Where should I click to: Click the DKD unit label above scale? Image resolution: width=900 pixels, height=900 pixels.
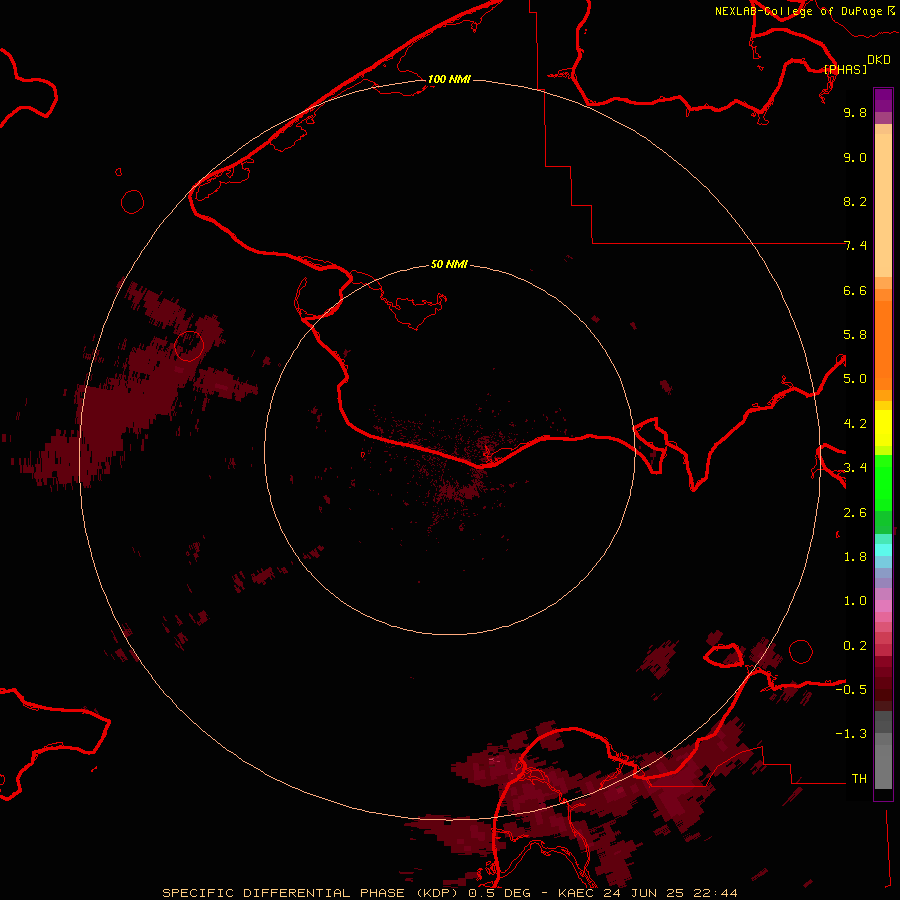879,59
